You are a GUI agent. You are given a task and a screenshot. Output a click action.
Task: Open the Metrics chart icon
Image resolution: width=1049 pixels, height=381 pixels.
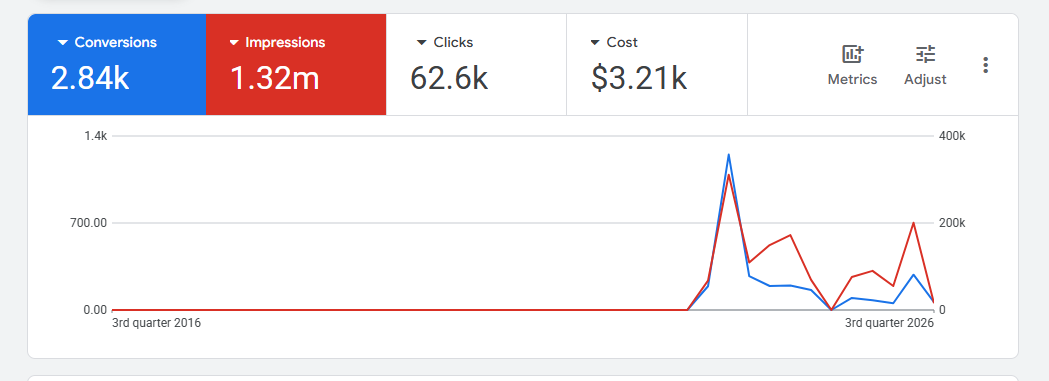pyautogui.click(x=852, y=54)
